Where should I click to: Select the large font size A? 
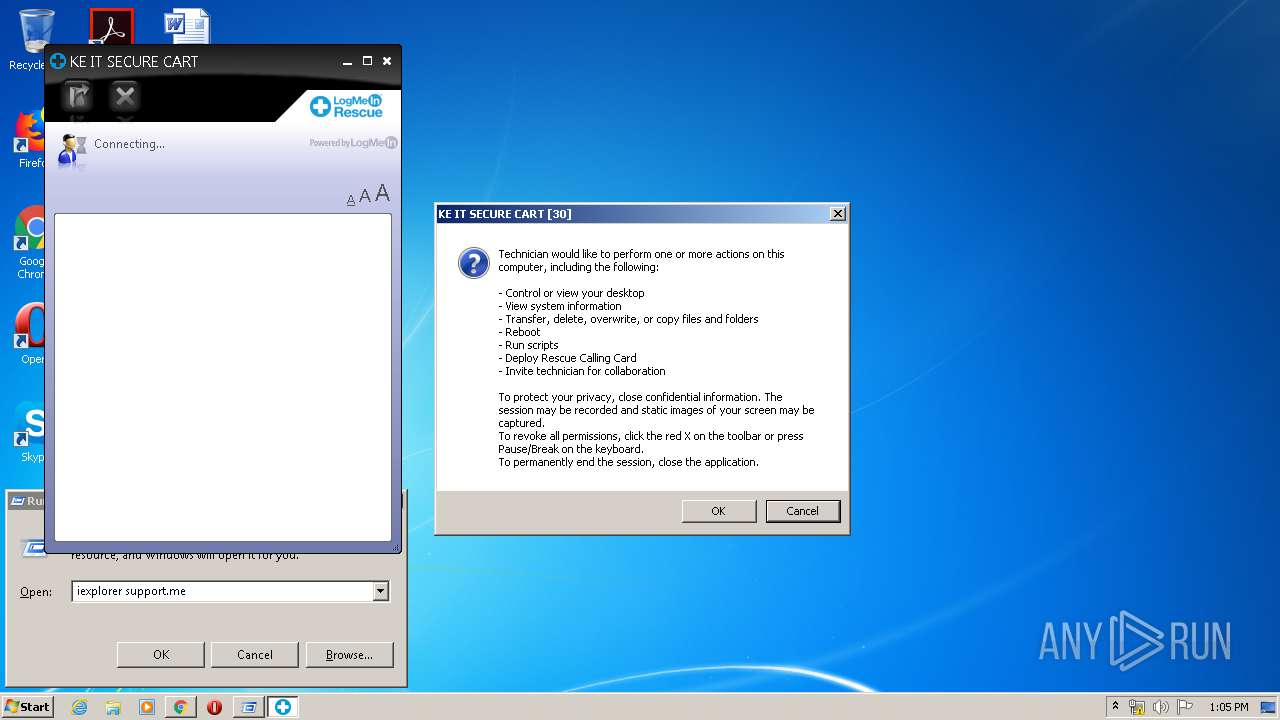pyautogui.click(x=382, y=194)
